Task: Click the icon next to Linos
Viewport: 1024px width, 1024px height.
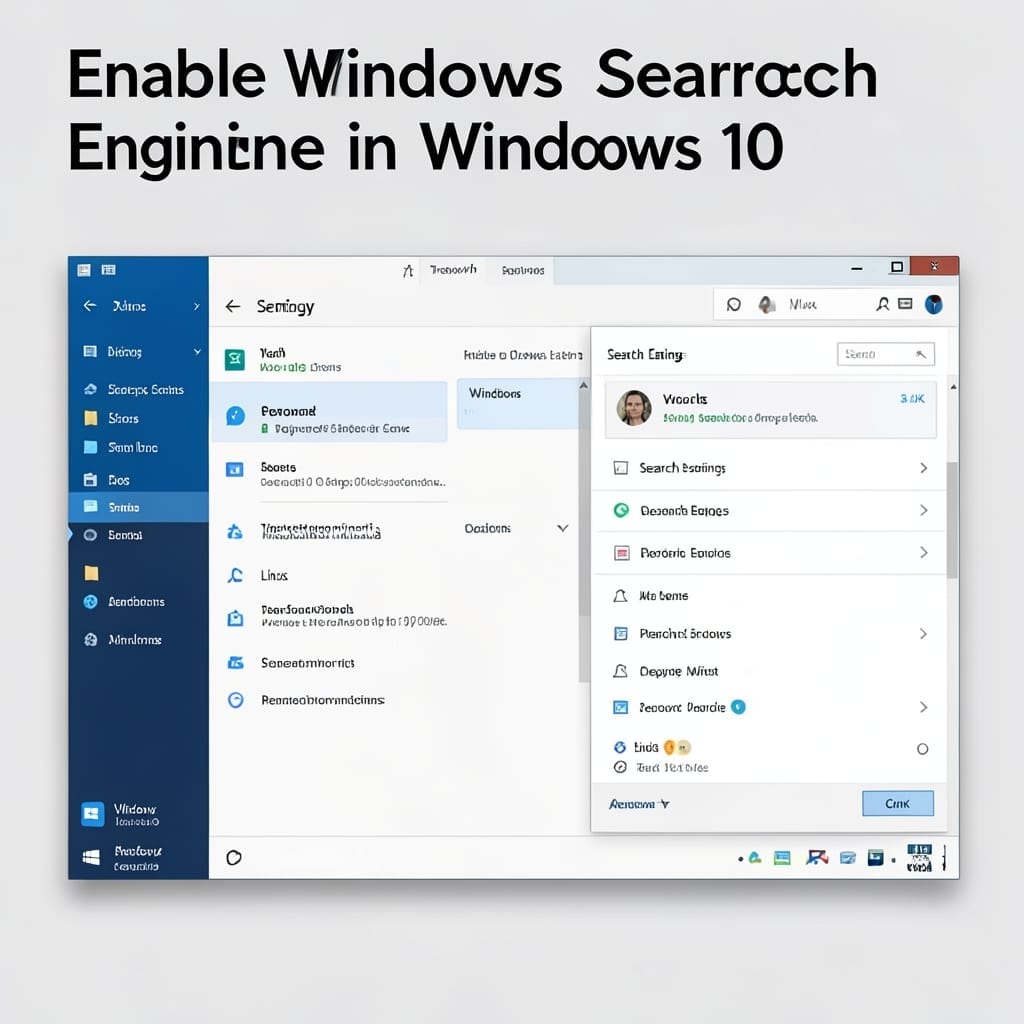Action: point(234,575)
